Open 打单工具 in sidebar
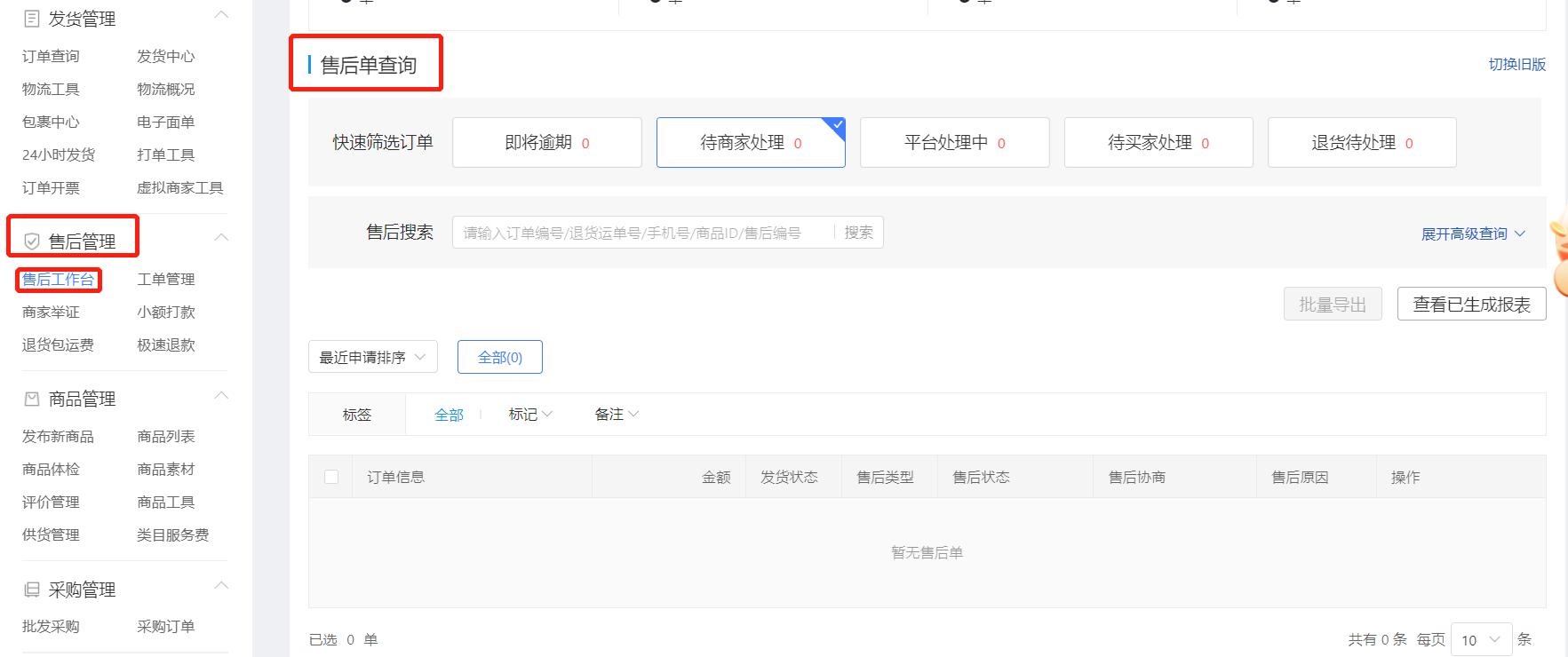 pyautogui.click(x=165, y=154)
